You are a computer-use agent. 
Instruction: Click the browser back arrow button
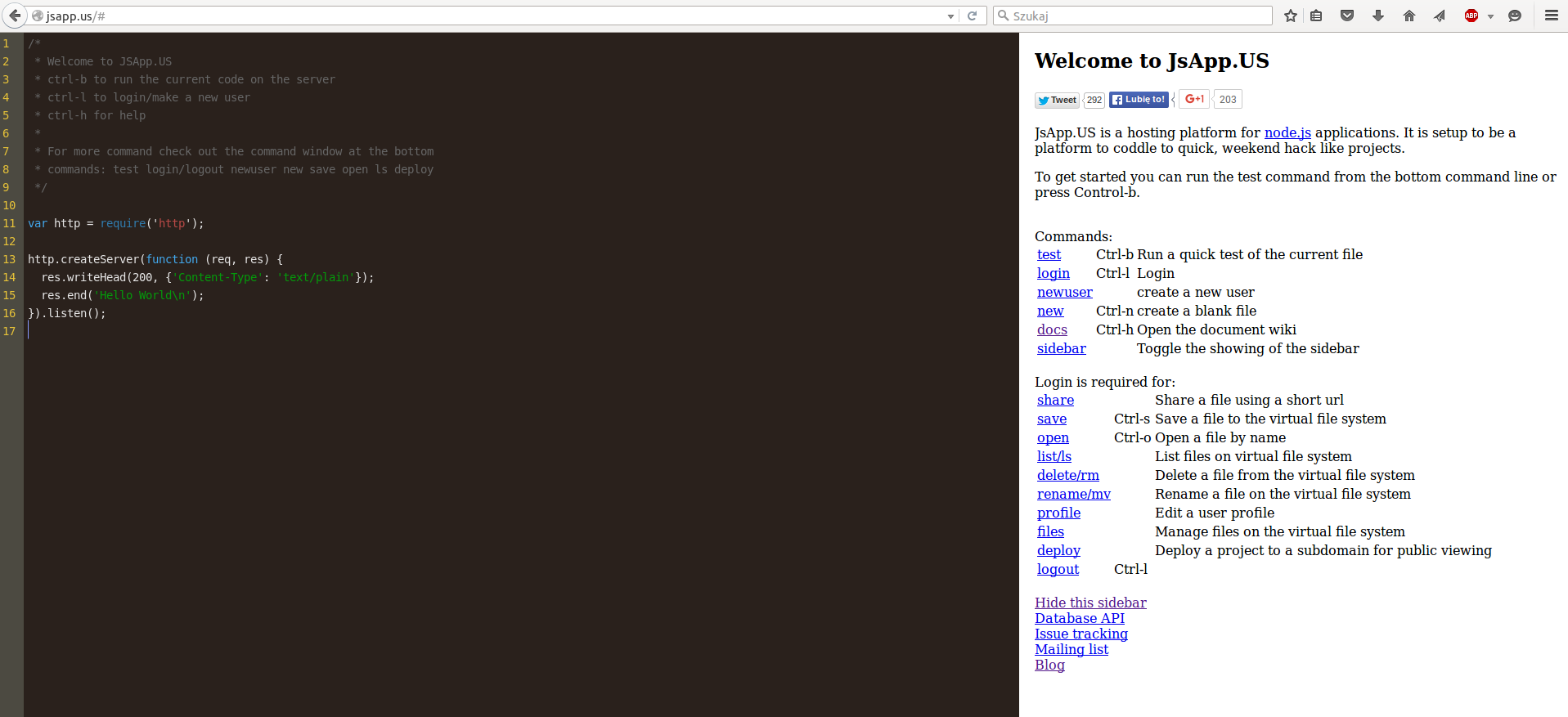(14, 16)
